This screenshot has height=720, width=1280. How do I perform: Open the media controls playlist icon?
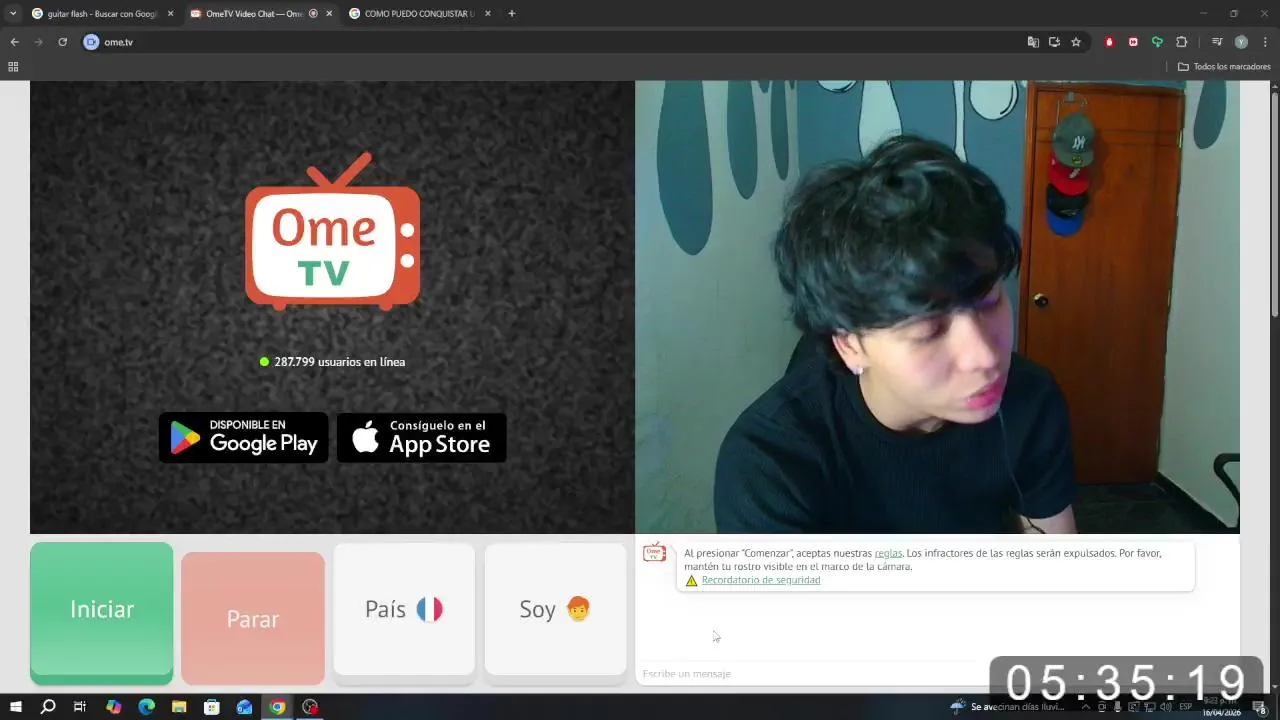(x=1217, y=42)
